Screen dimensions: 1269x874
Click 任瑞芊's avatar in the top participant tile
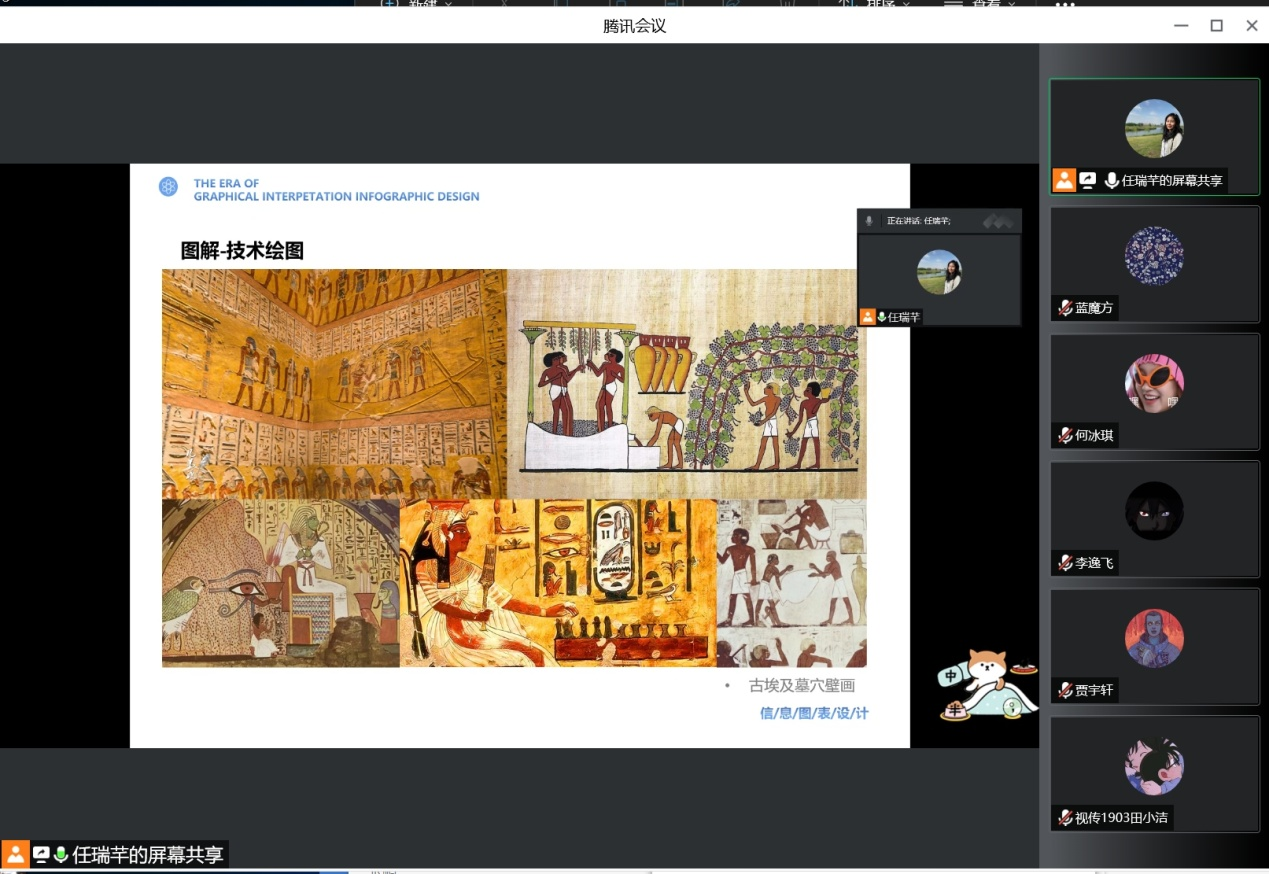1154,128
